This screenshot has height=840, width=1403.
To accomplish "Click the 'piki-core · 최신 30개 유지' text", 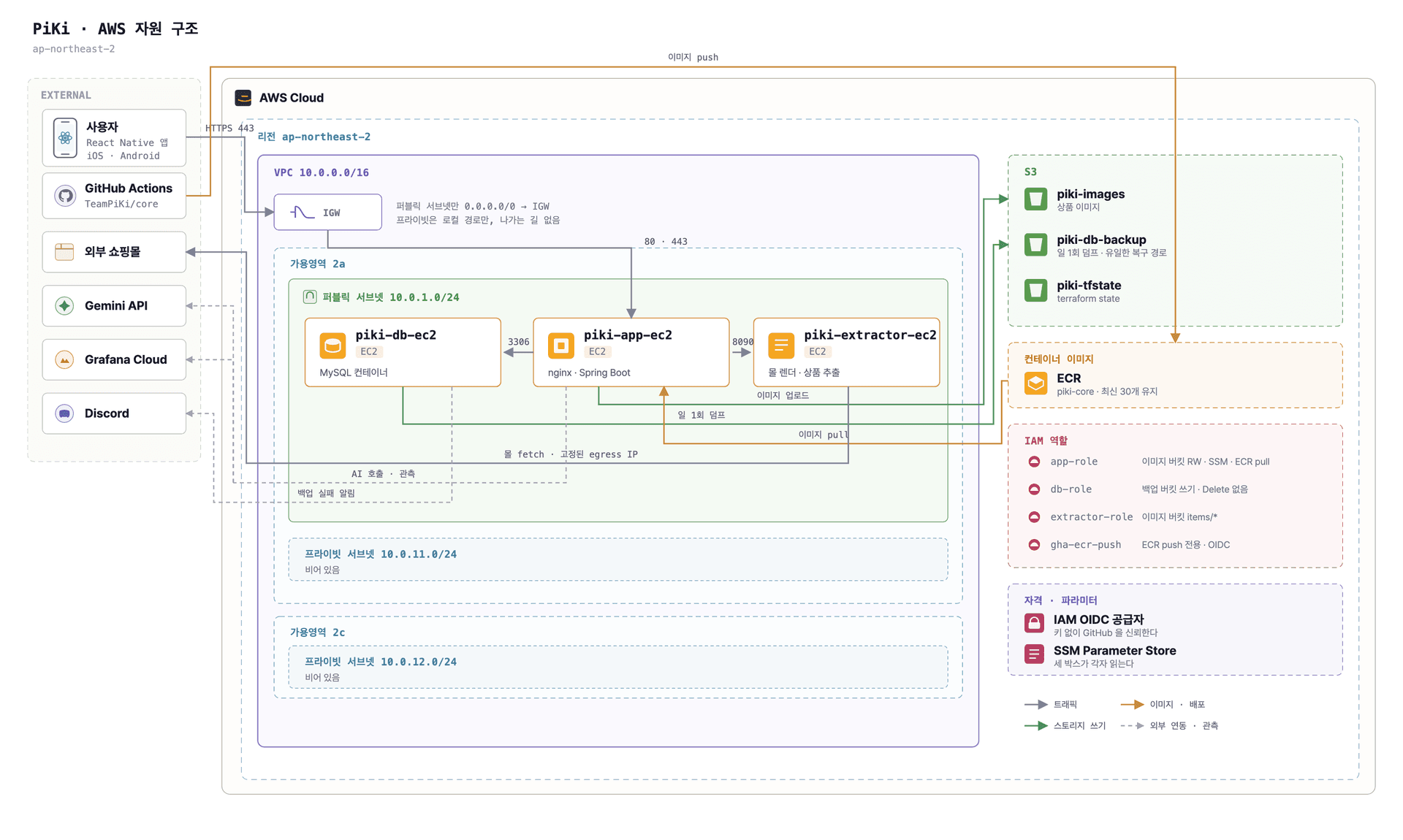I will tap(1107, 392).
